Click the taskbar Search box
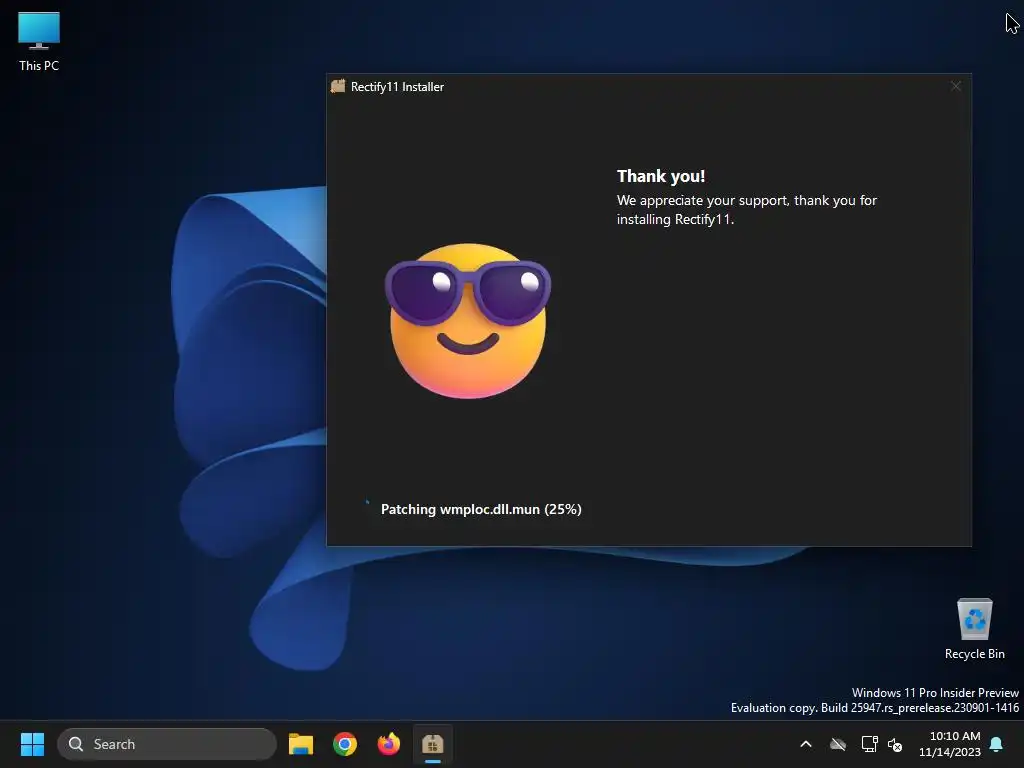The image size is (1024, 768). point(167,744)
